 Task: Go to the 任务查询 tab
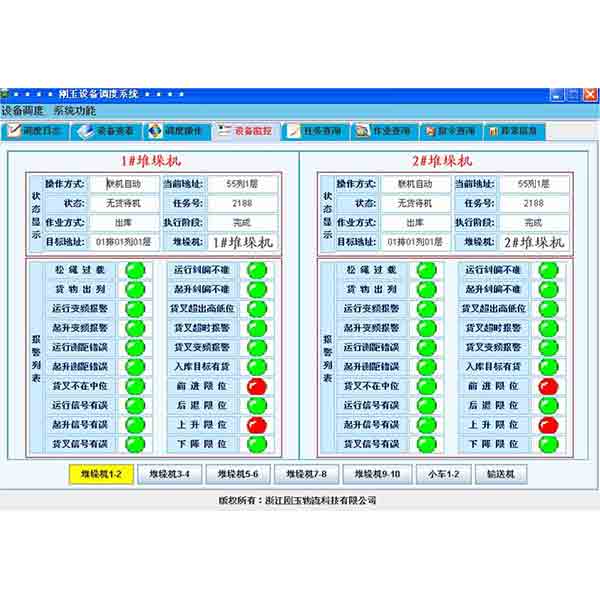click(x=314, y=131)
